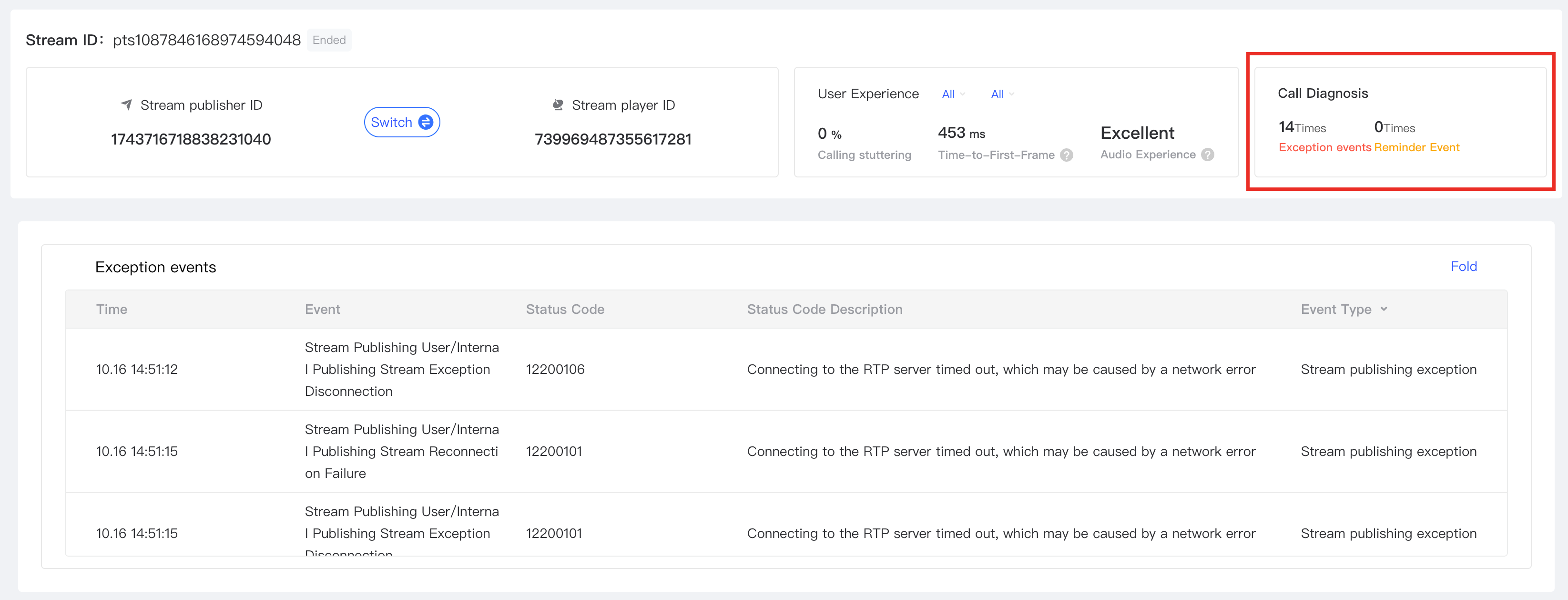Click the orange Reminder Event link
This screenshot has height=600, width=1568.
click(1416, 147)
